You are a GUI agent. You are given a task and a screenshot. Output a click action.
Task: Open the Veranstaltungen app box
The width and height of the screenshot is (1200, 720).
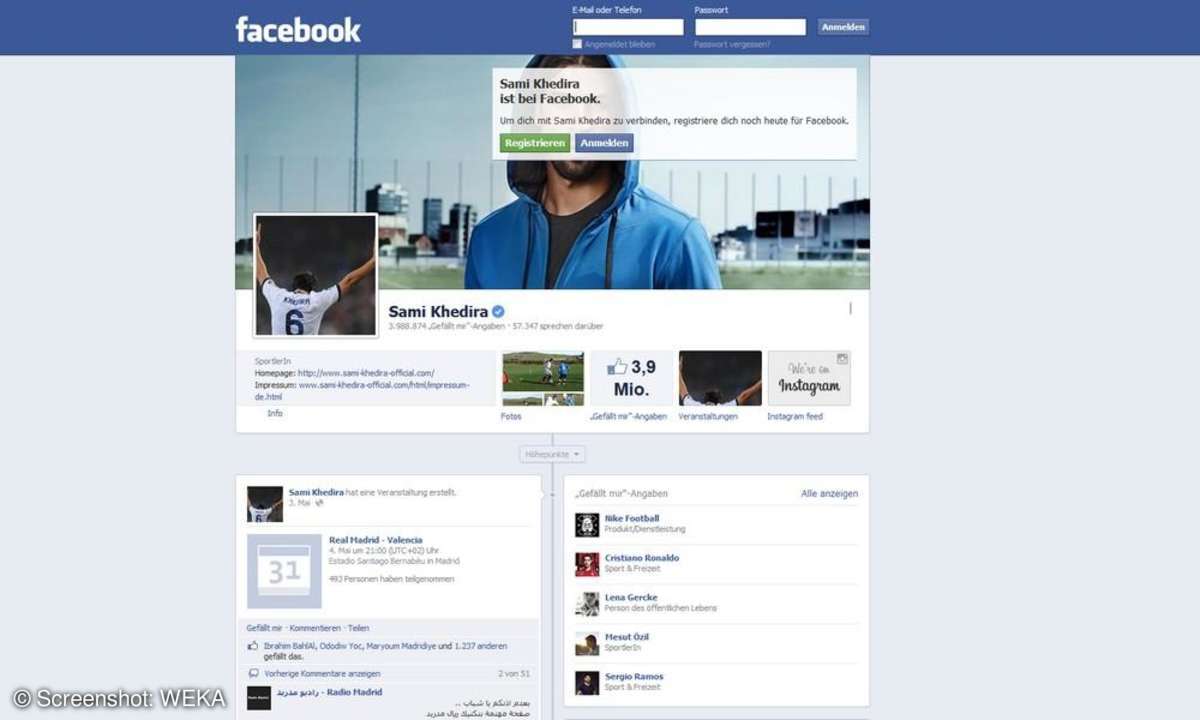[719, 377]
